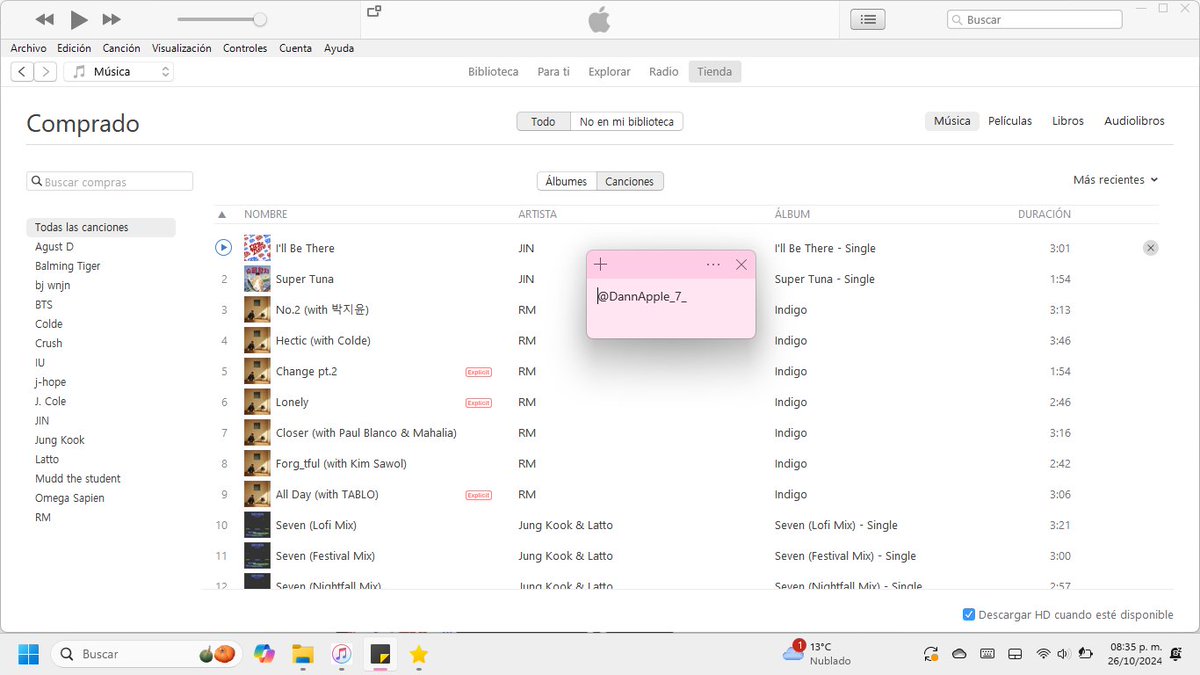Screen dimensions: 1200x675
Task: Select the Música category
Action: [952, 121]
